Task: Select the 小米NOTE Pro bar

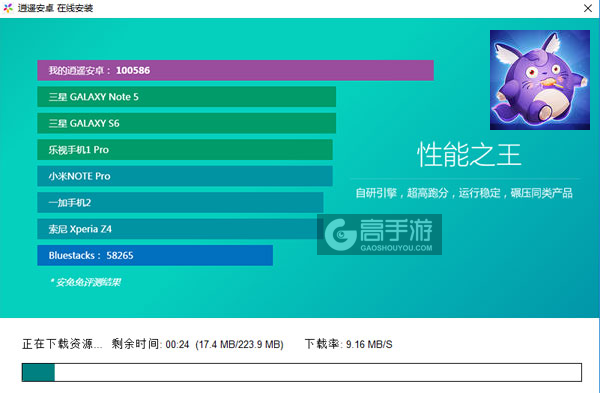Action: coord(185,176)
